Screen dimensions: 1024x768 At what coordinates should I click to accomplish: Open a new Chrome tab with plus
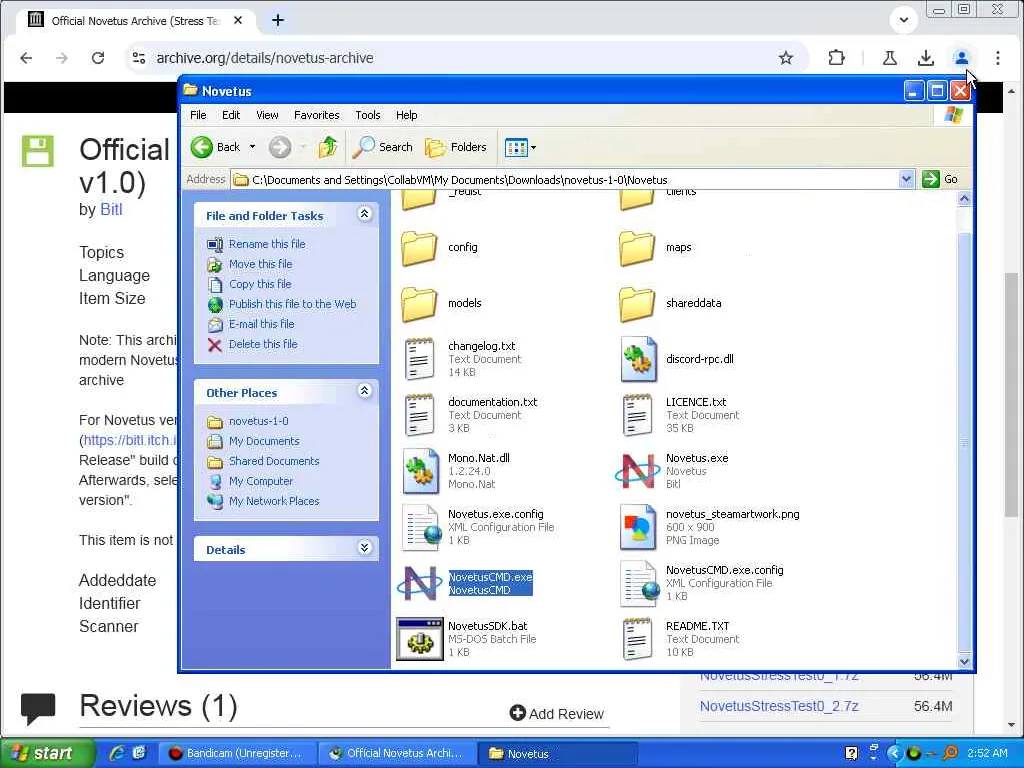(x=278, y=20)
